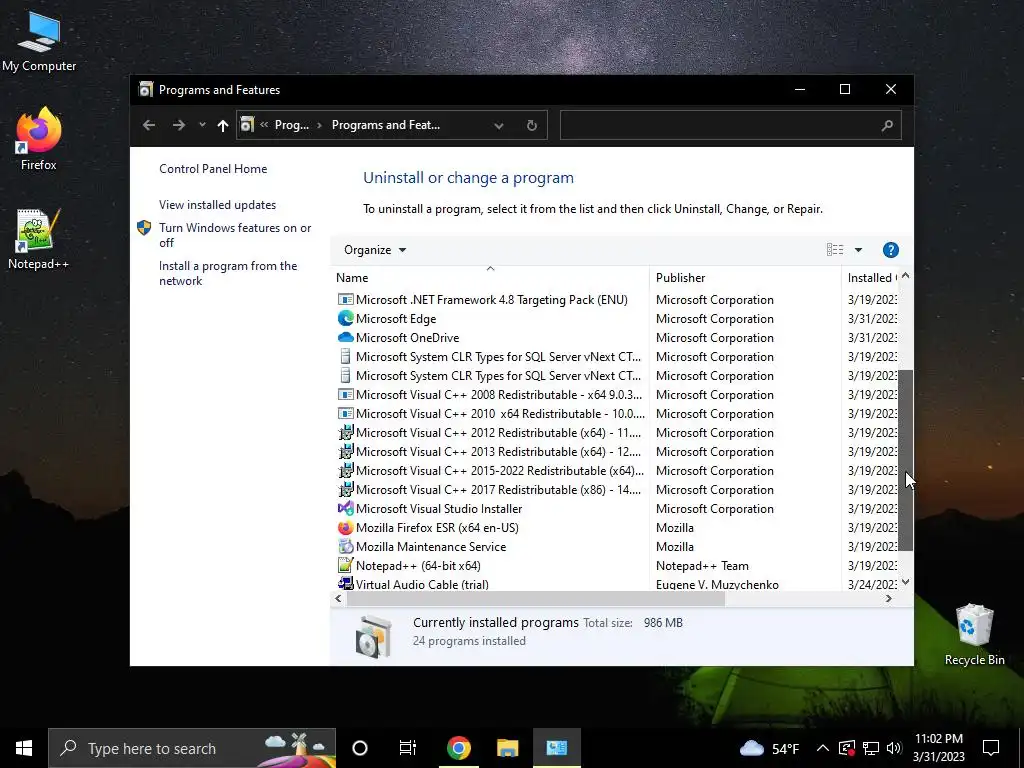The image size is (1024, 768).
Task: Click the vertical scrollbar thumb
Action: [x=905, y=461]
